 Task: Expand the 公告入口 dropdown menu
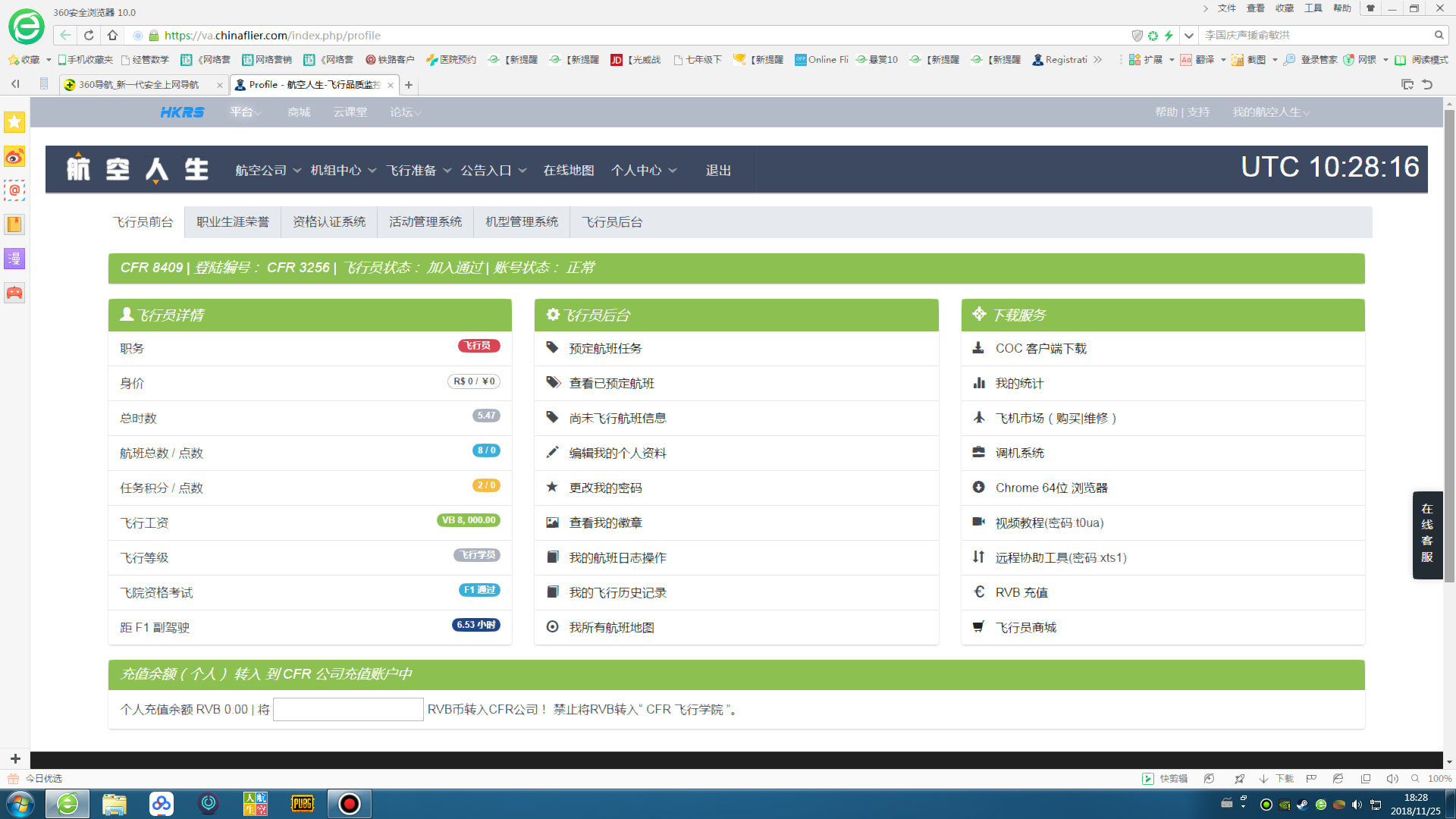[494, 171]
